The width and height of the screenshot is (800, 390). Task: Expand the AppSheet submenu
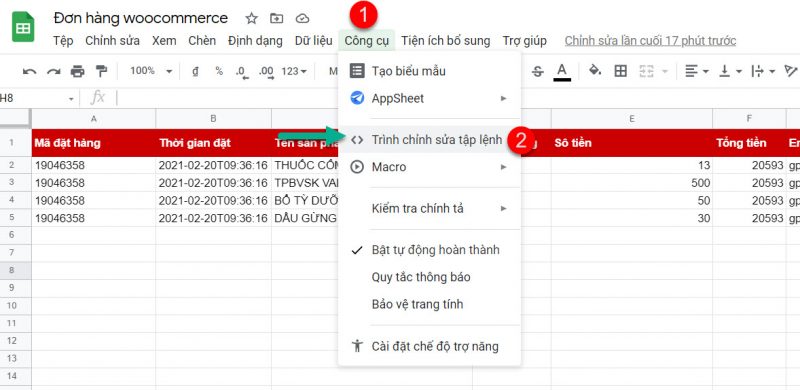[503, 98]
